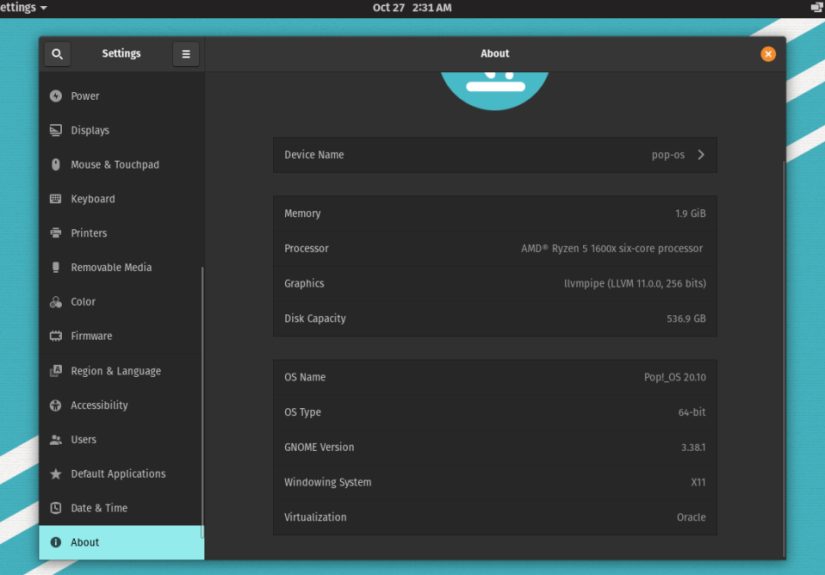825x575 pixels.
Task: Click the Virtualization value Oracle
Action: [691, 517]
